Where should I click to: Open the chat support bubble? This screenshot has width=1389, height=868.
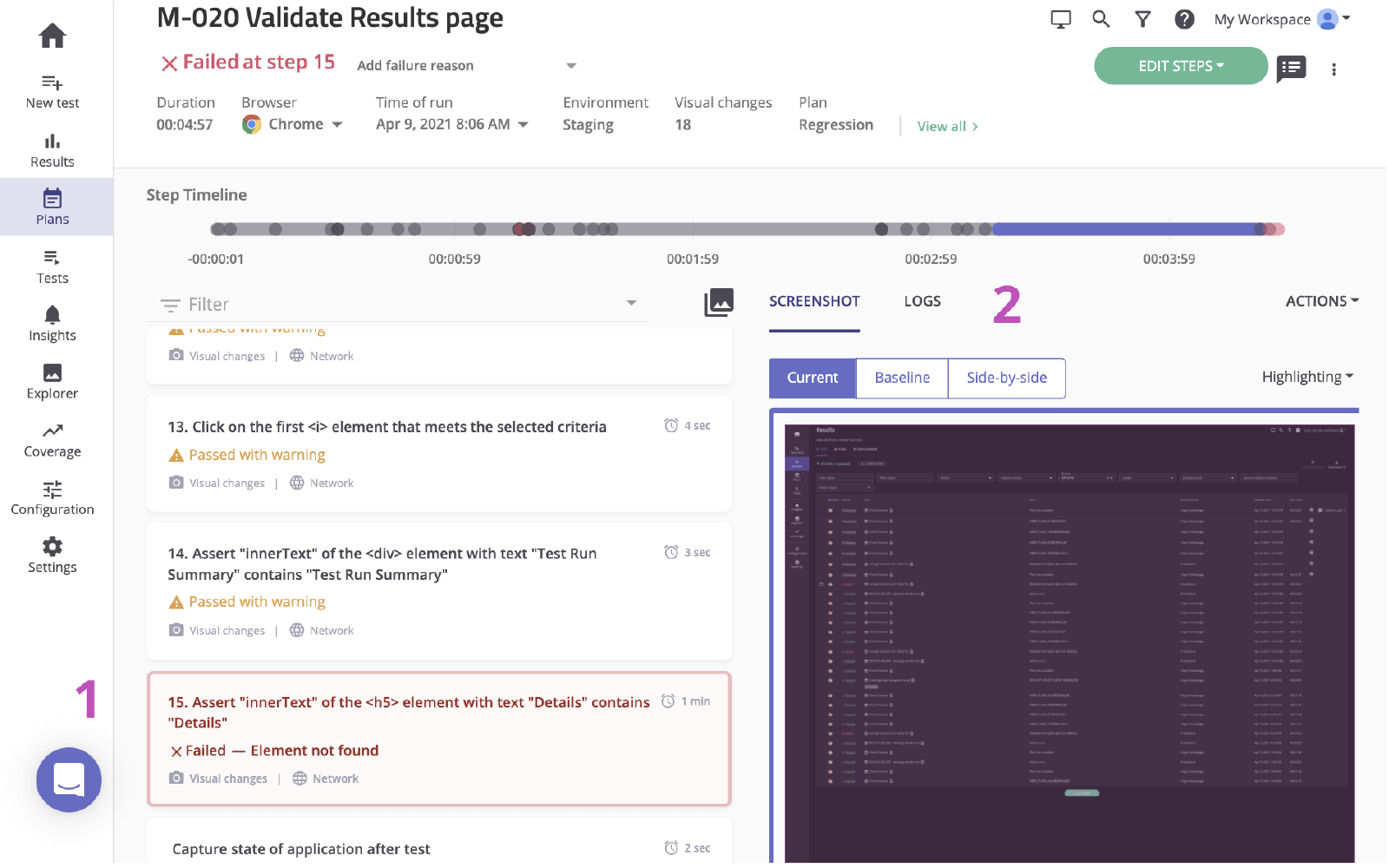point(69,780)
